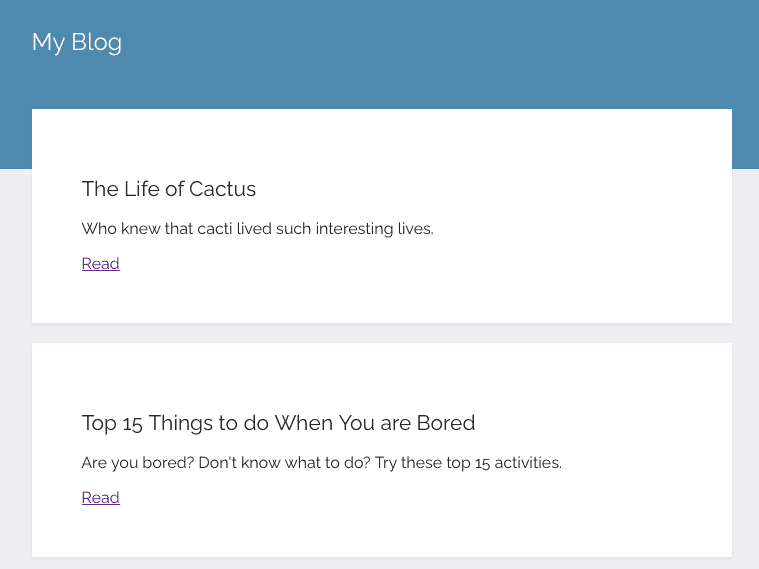Click the word My in the header title

48,42
